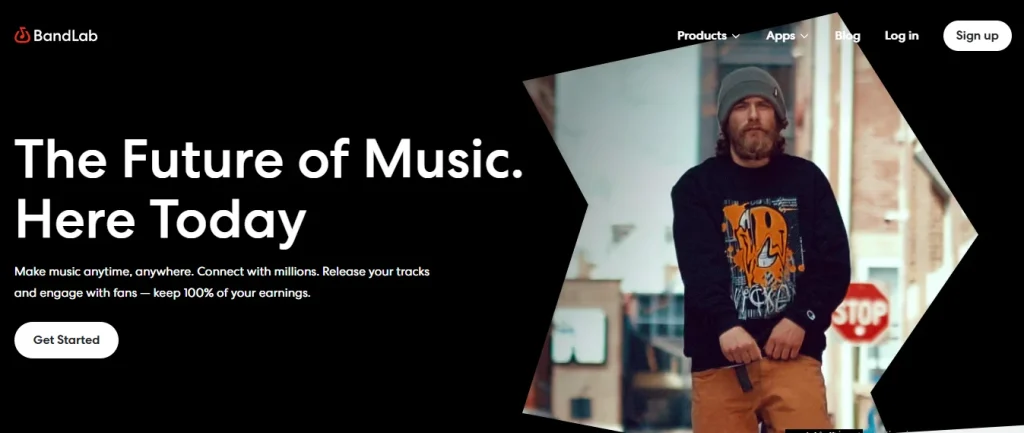Viewport: 1024px width, 433px height.
Task: Click the red STOP sign in photo
Action: point(860,313)
